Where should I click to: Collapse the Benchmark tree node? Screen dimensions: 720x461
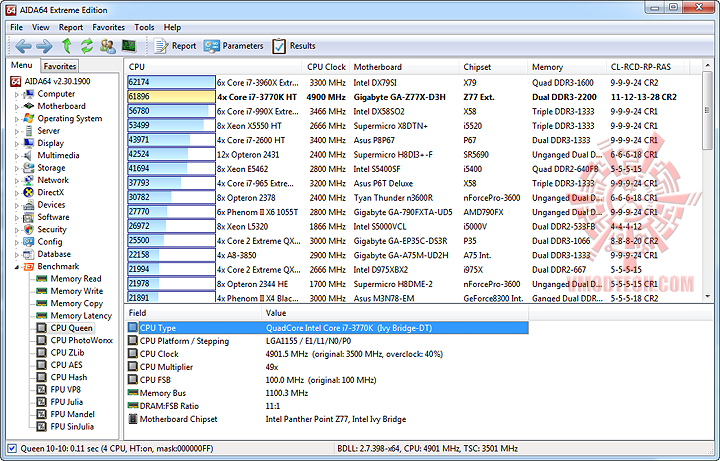17,267
